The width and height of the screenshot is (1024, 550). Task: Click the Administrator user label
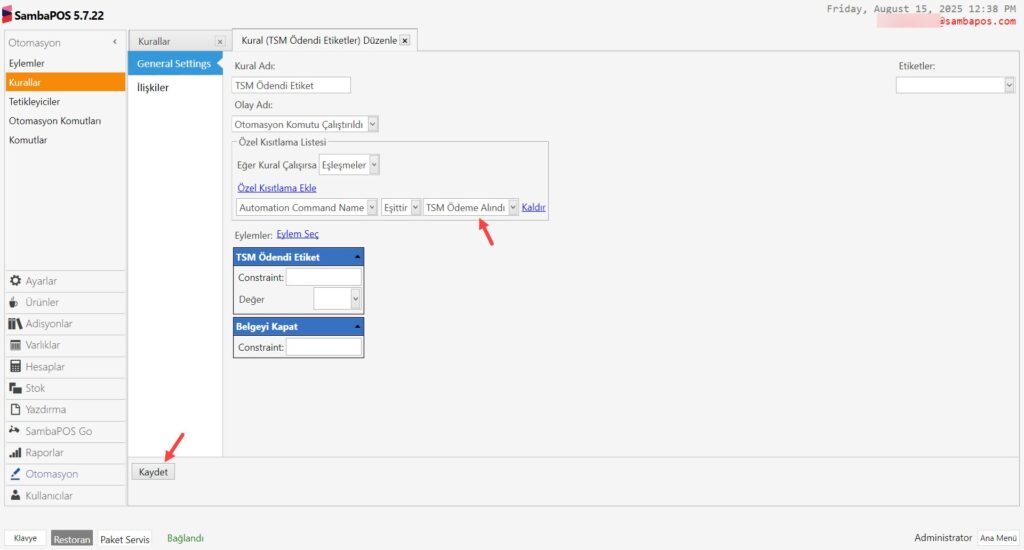(x=943, y=538)
